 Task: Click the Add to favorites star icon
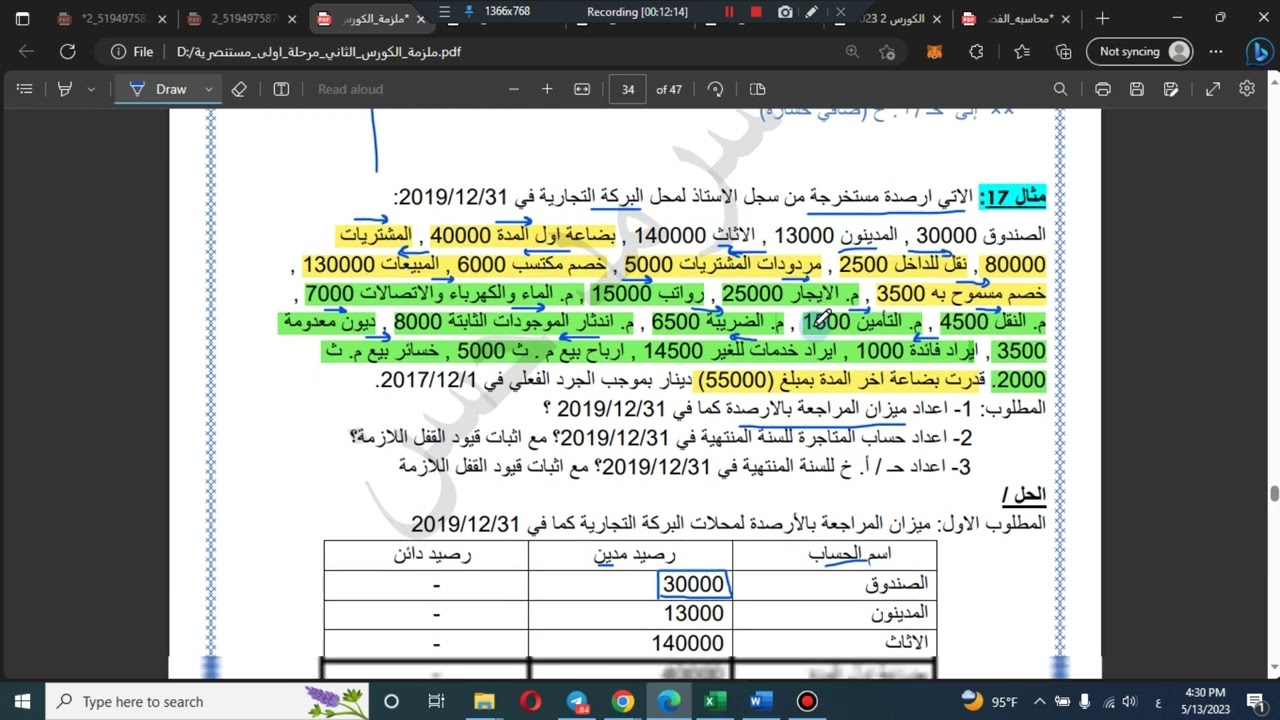coord(887,52)
